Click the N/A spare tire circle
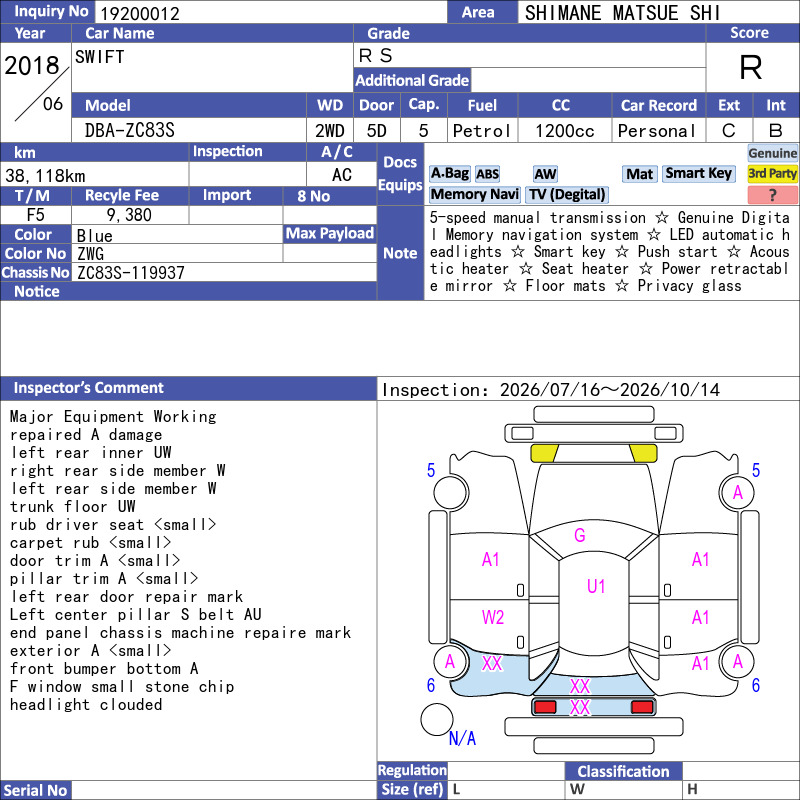Image resolution: width=800 pixels, height=800 pixels. point(437,719)
